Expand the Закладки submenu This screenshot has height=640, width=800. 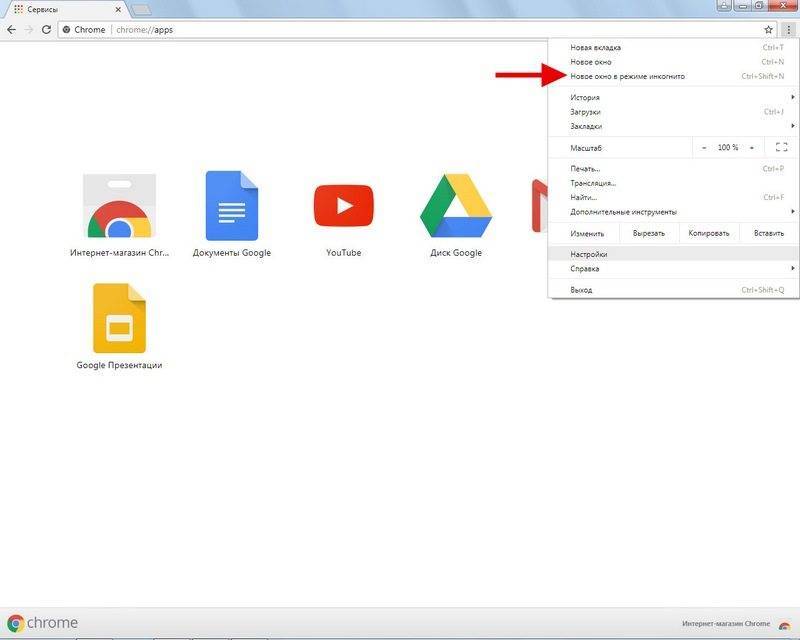[673, 126]
